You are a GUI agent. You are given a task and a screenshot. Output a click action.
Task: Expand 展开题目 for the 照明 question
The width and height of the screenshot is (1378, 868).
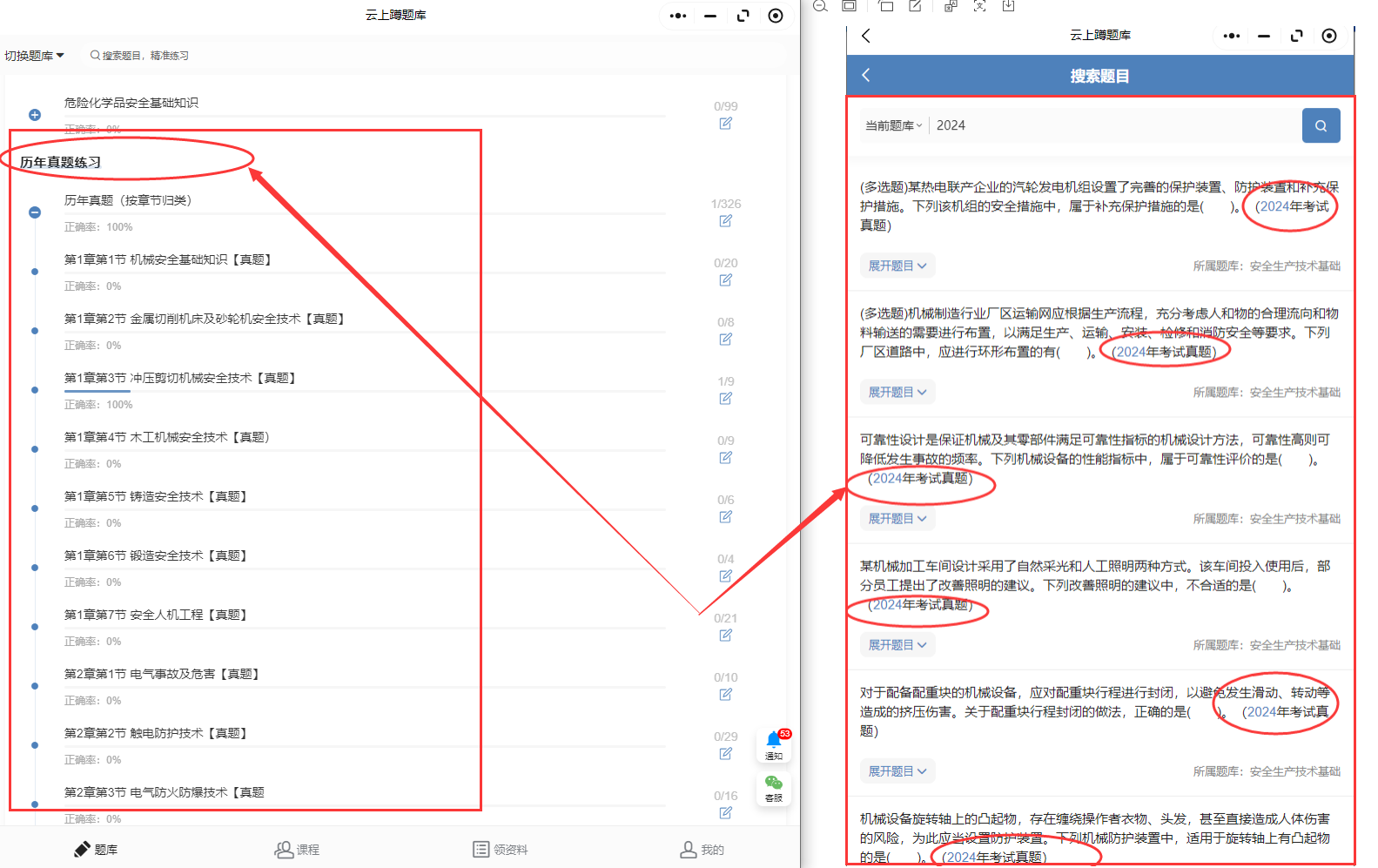click(x=897, y=644)
